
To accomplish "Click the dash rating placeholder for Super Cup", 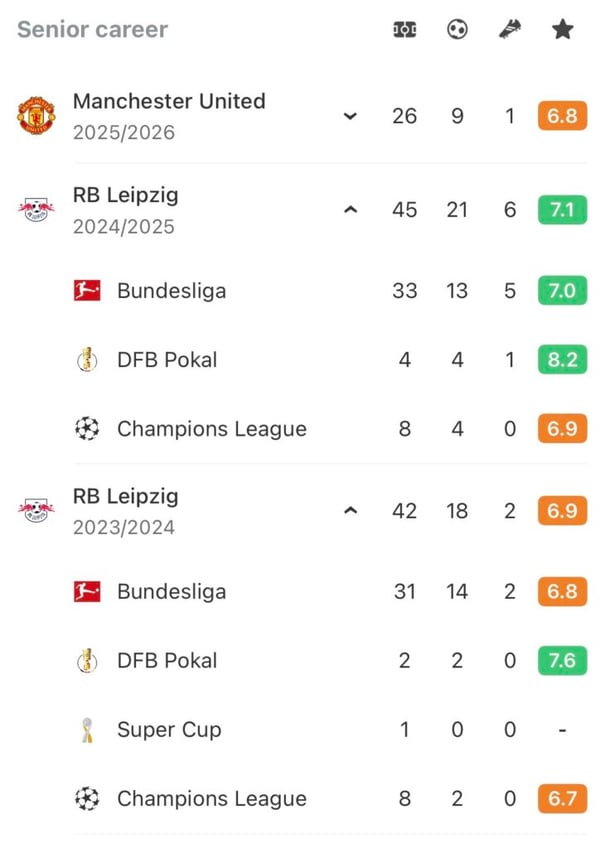I will (x=562, y=729).
